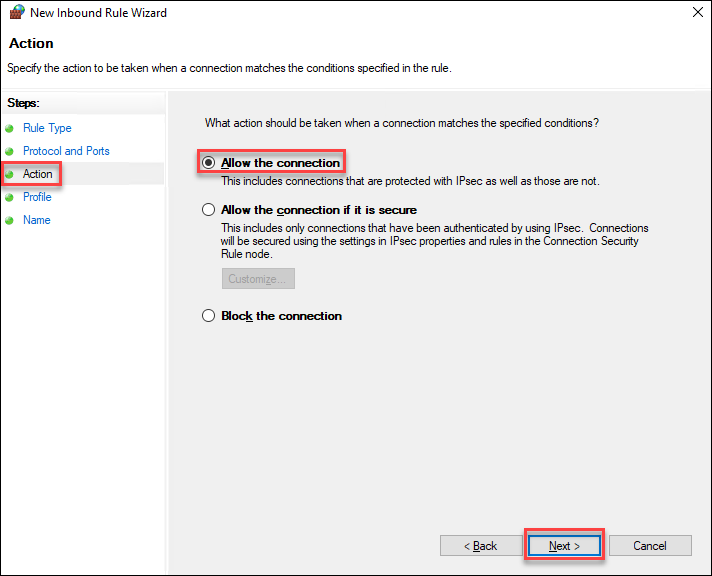Click green bullet beside Rule Type step
The width and height of the screenshot is (712, 576).
pos(10,128)
